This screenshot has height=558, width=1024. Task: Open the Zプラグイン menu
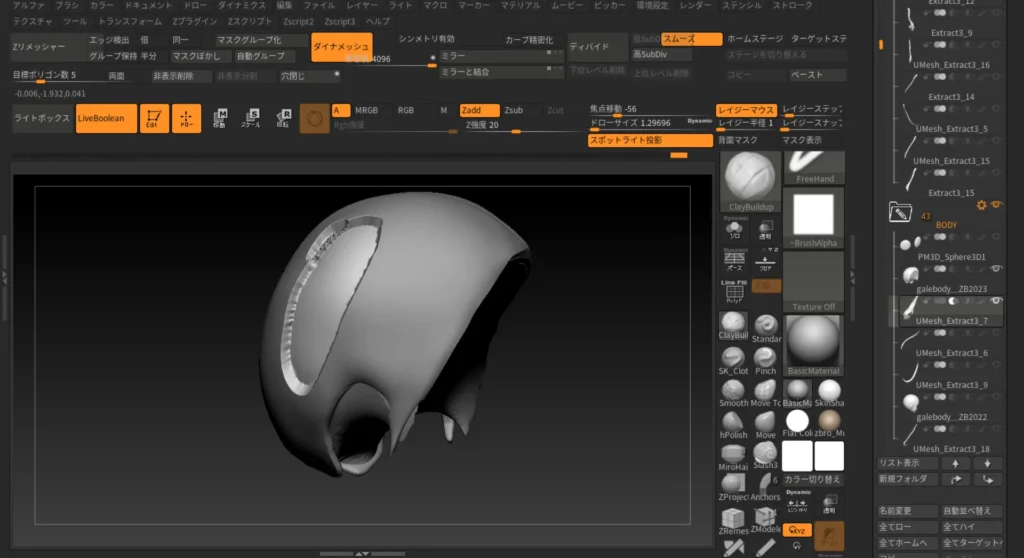(x=193, y=21)
